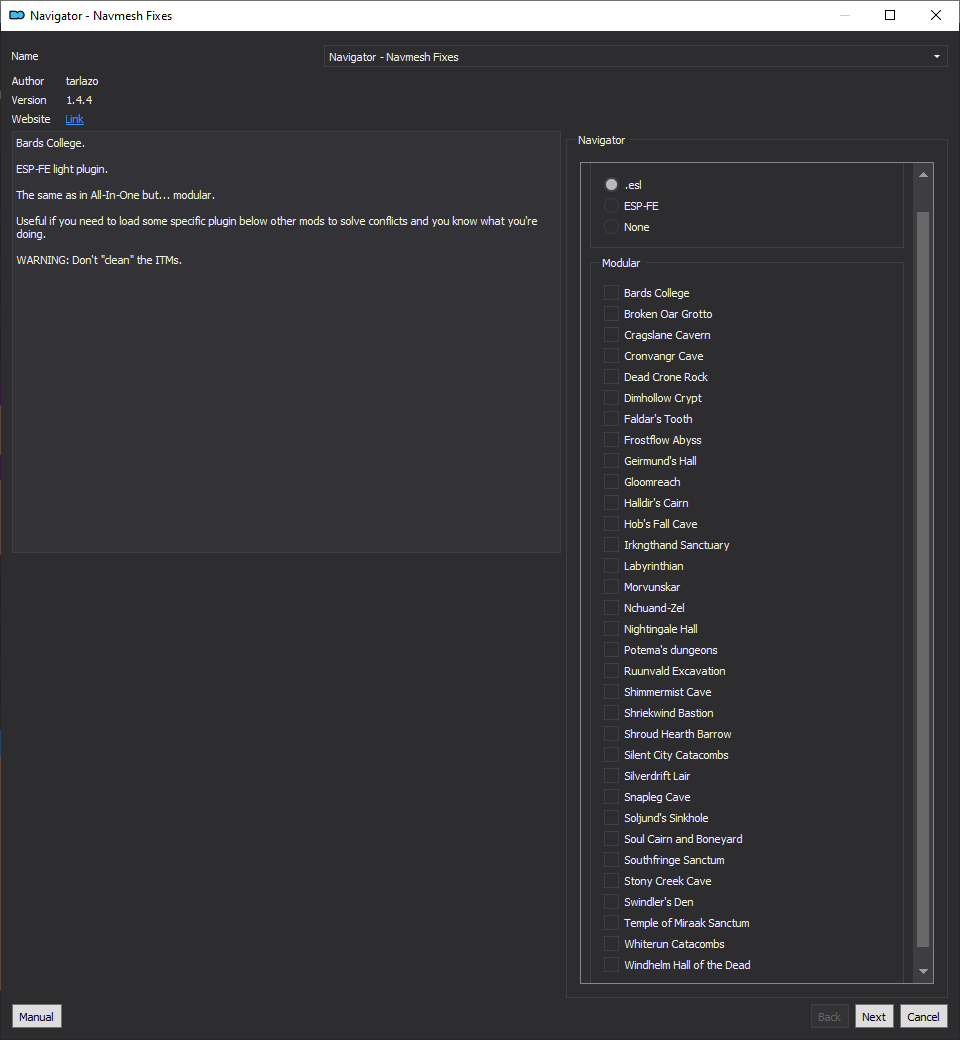Open the Name dropdown arrow
960x1040 pixels.
[x=937, y=56]
